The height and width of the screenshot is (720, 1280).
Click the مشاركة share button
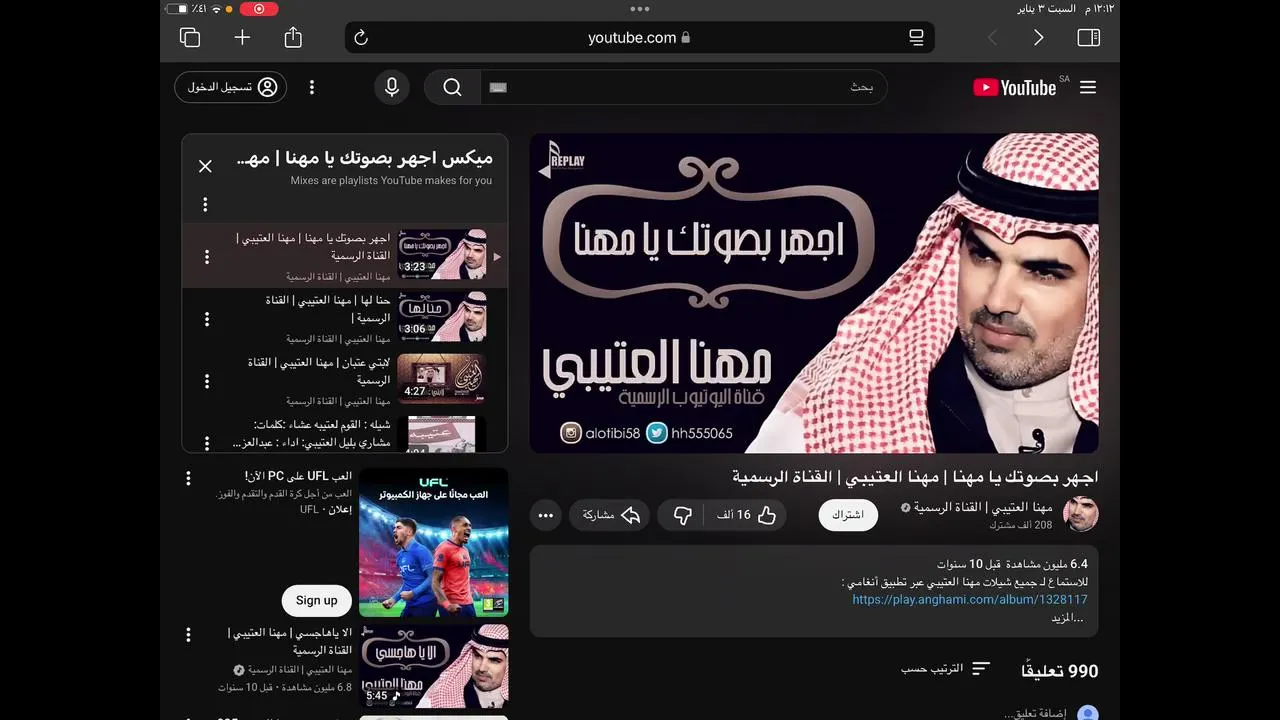coord(610,515)
